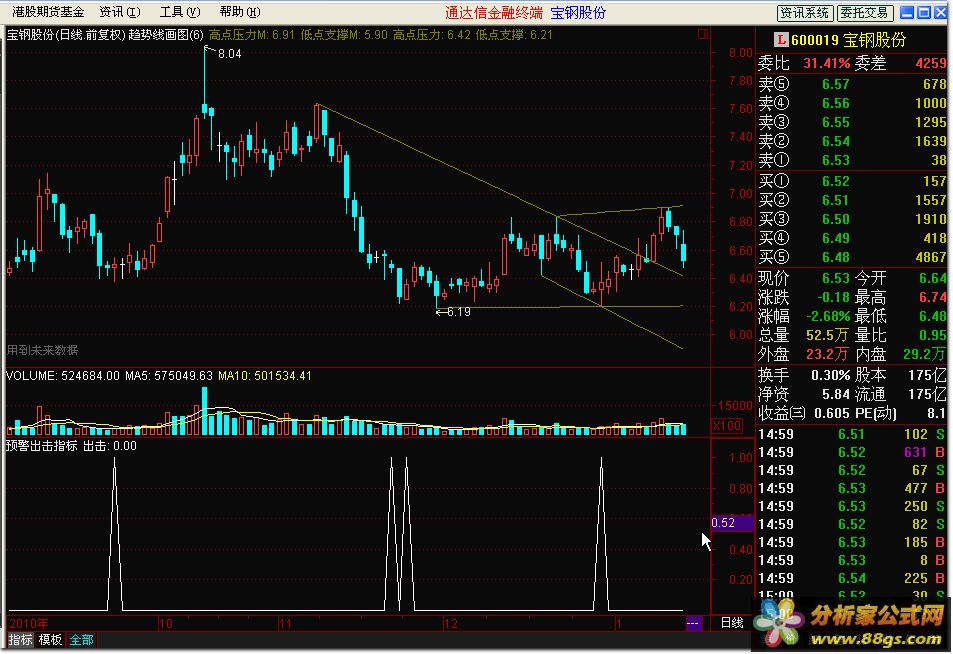The height and width of the screenshot is (654, 953).
Task: Click the L marker icon beside 600019
Action: click(780, 40)
